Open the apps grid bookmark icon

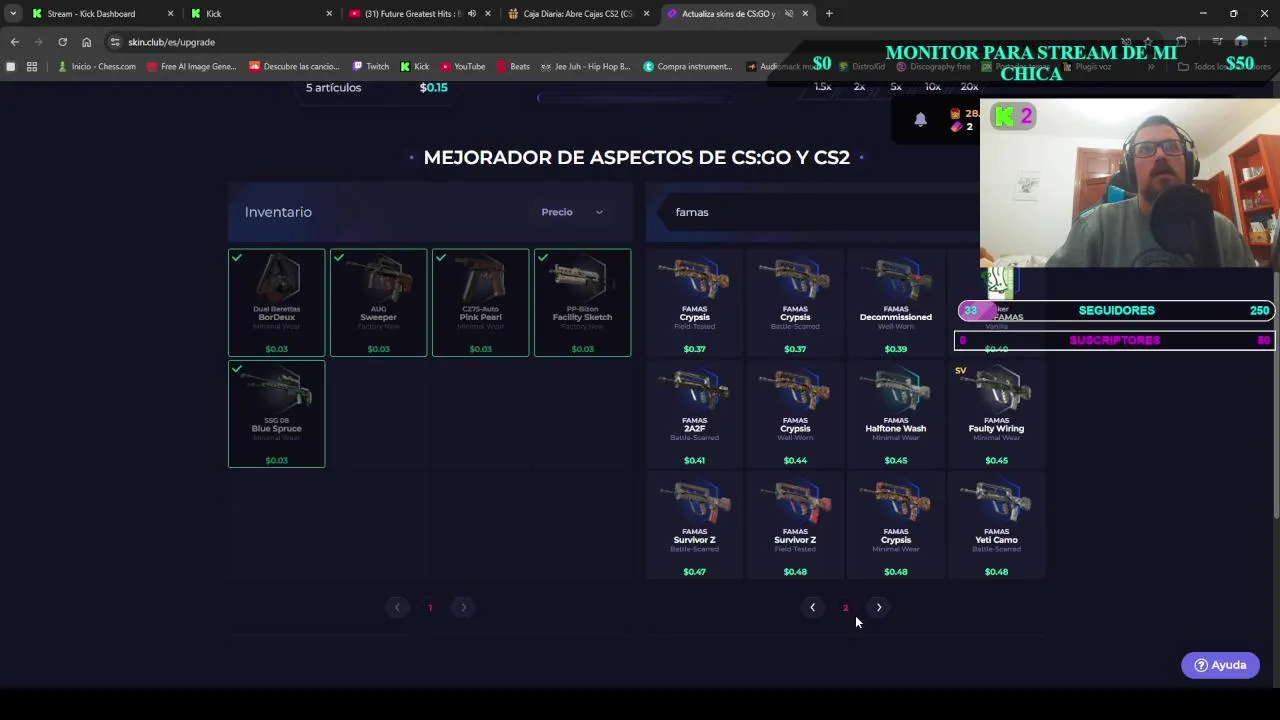coord(32,67)
